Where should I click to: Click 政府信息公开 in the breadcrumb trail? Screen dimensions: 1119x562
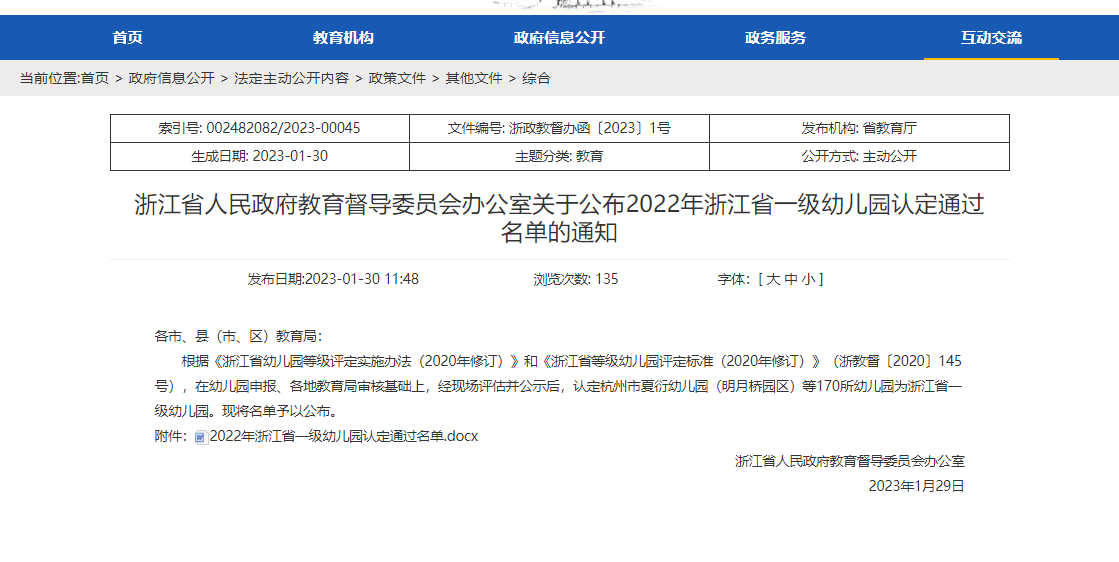171,78
